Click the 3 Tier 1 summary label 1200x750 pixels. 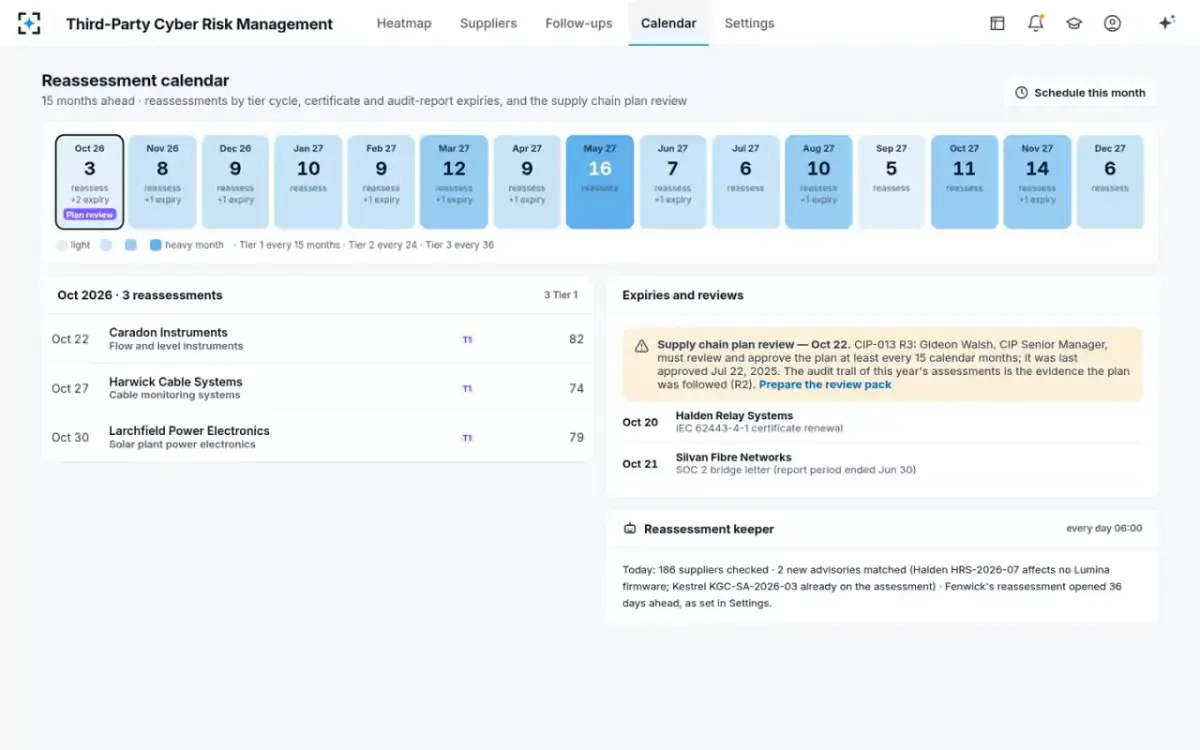click(561, 296)
